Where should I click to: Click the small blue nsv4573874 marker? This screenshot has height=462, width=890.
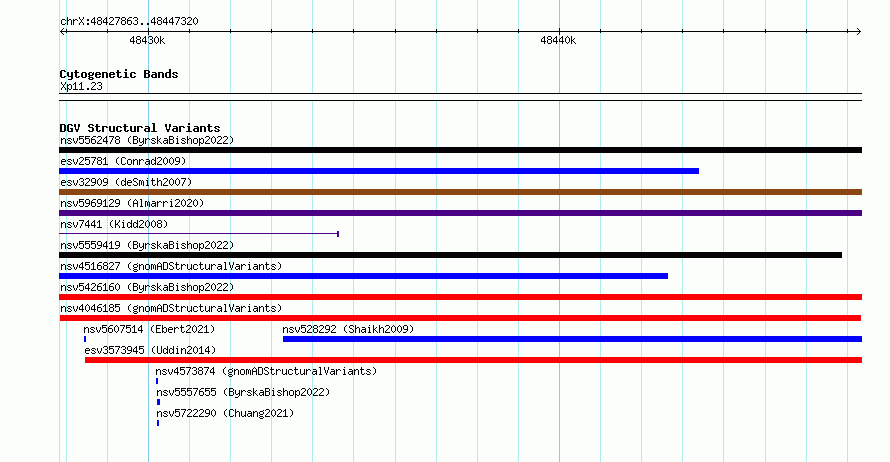(x=157, y=381)
